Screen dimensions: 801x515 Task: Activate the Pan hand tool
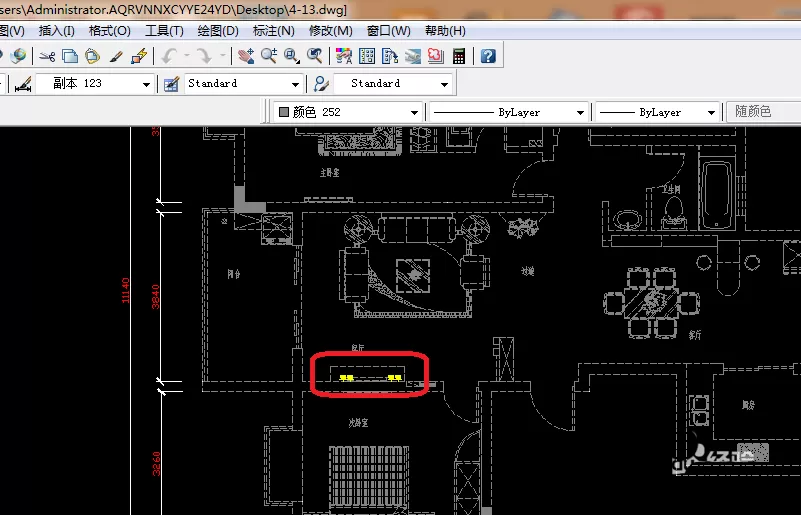click(x=246, y=56)
